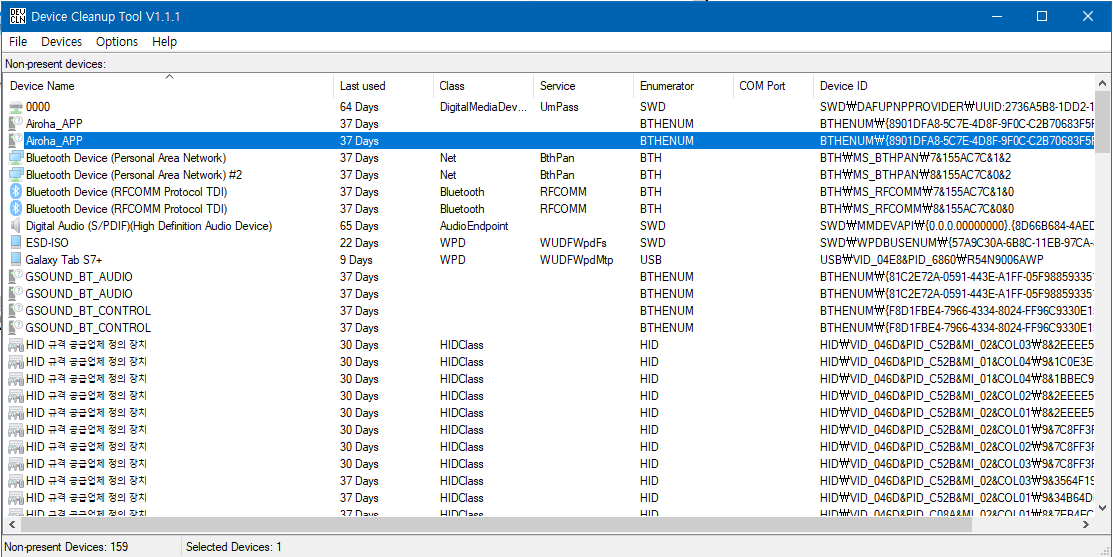This screenshot has width=1113, height=557.
Task: Click the ESD-ISO device icon
Action: coord(16,243)
